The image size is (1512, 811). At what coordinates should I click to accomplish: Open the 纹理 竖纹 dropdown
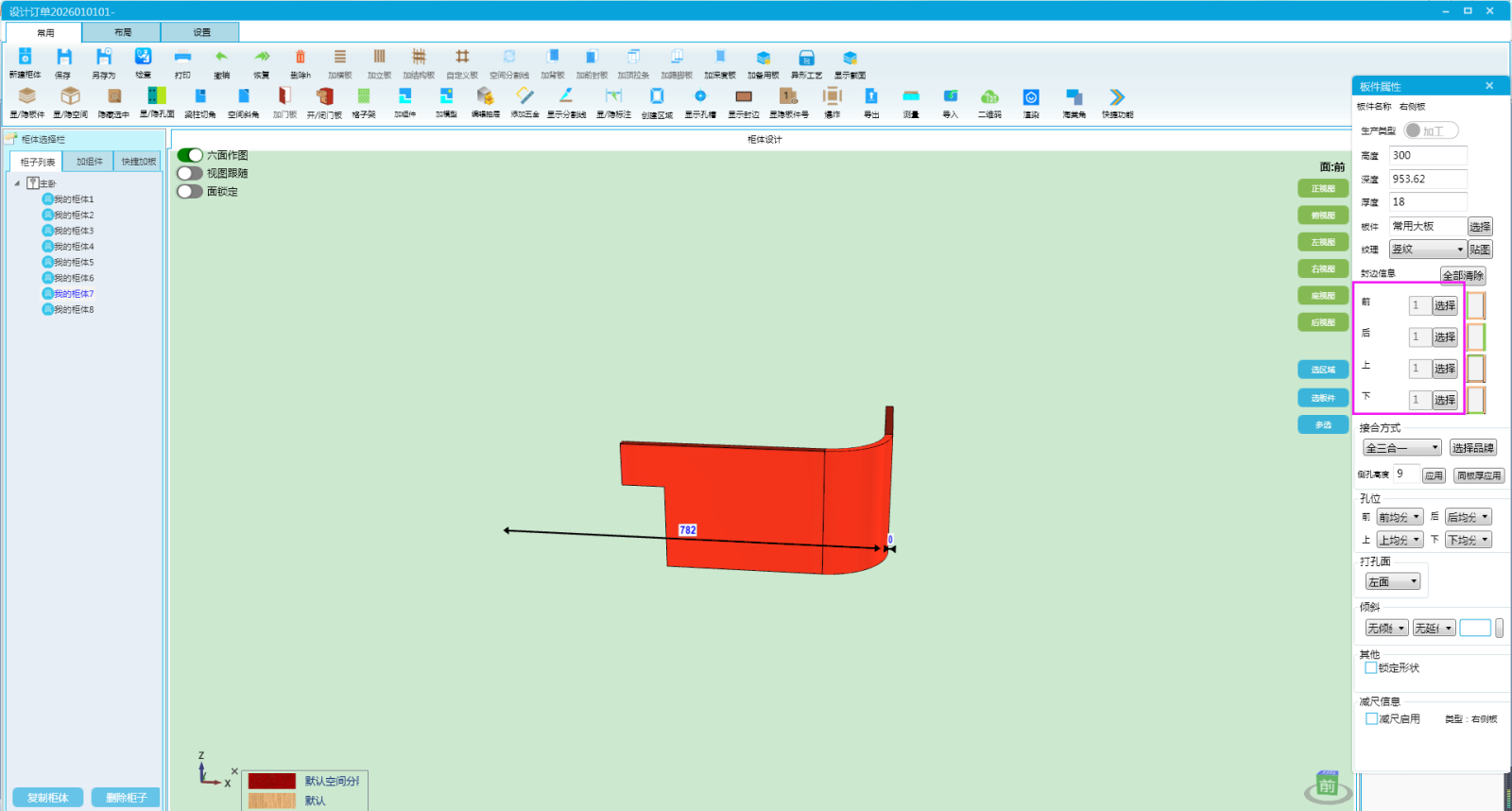1427,250
